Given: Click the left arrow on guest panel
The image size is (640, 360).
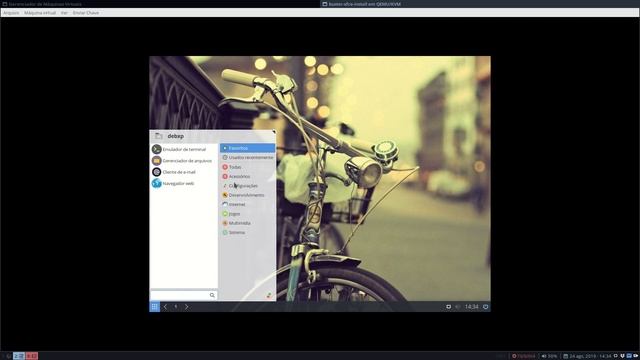Looking at the screenshot, I should click(165, 307).
